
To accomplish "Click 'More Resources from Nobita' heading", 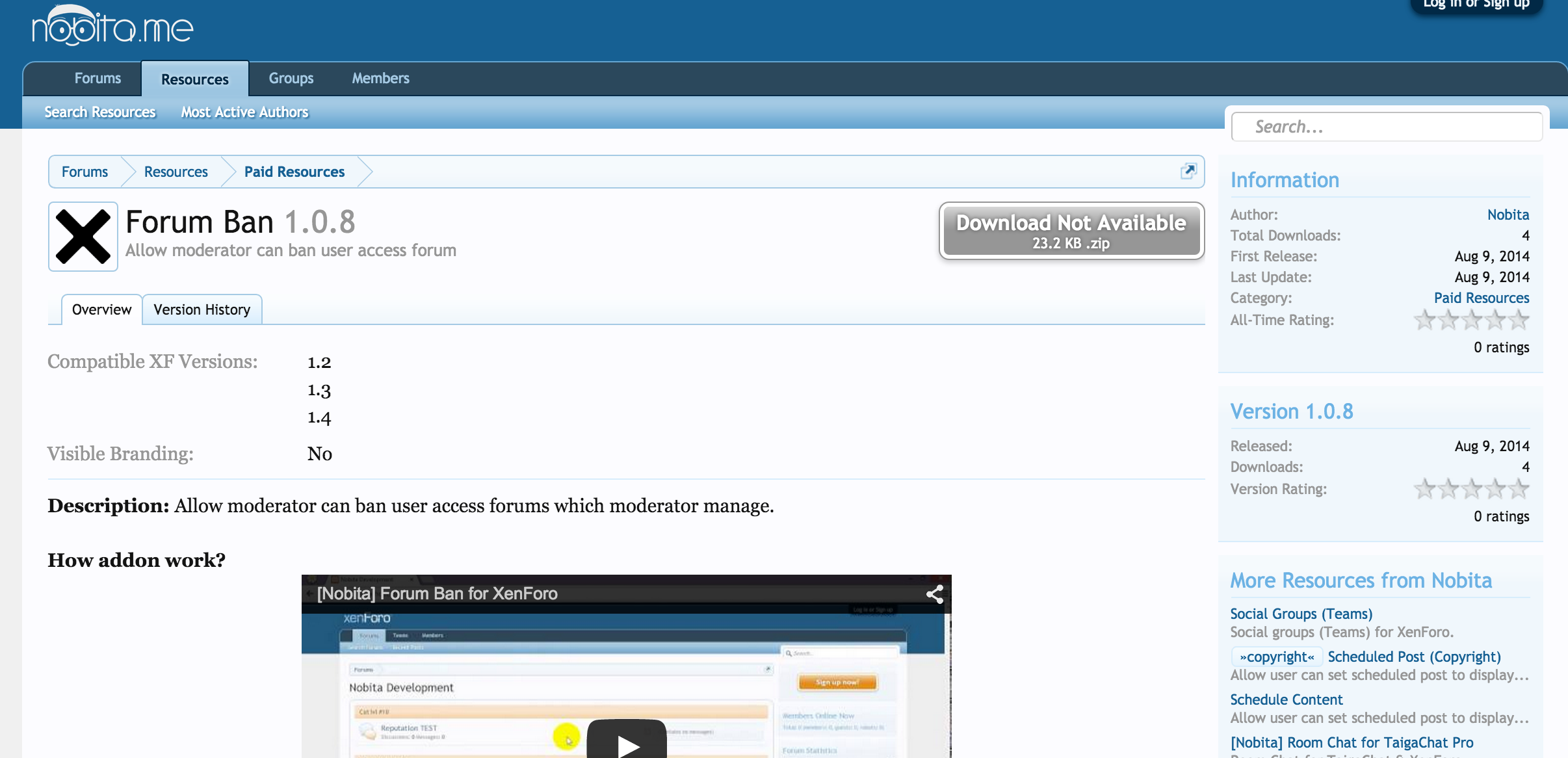I will (1361, 581).
